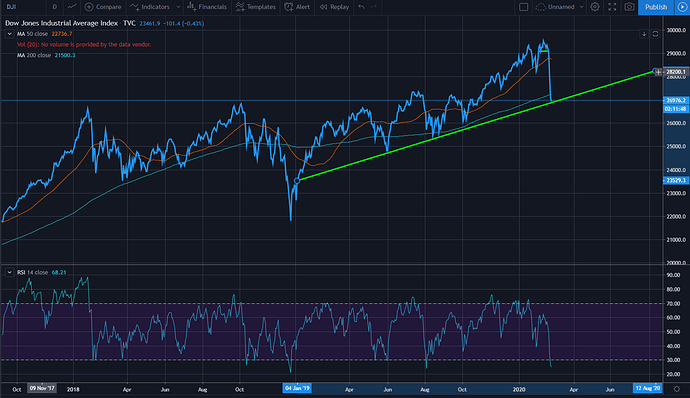Click the RSI value 68.21
690x398 pixels.
coord(59,273)
